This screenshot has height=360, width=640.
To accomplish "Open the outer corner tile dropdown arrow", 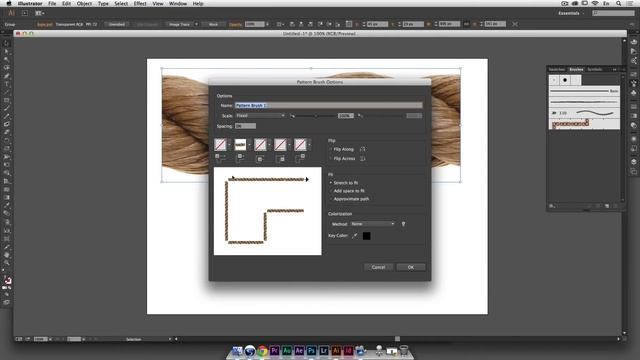I will coord(229,145).
